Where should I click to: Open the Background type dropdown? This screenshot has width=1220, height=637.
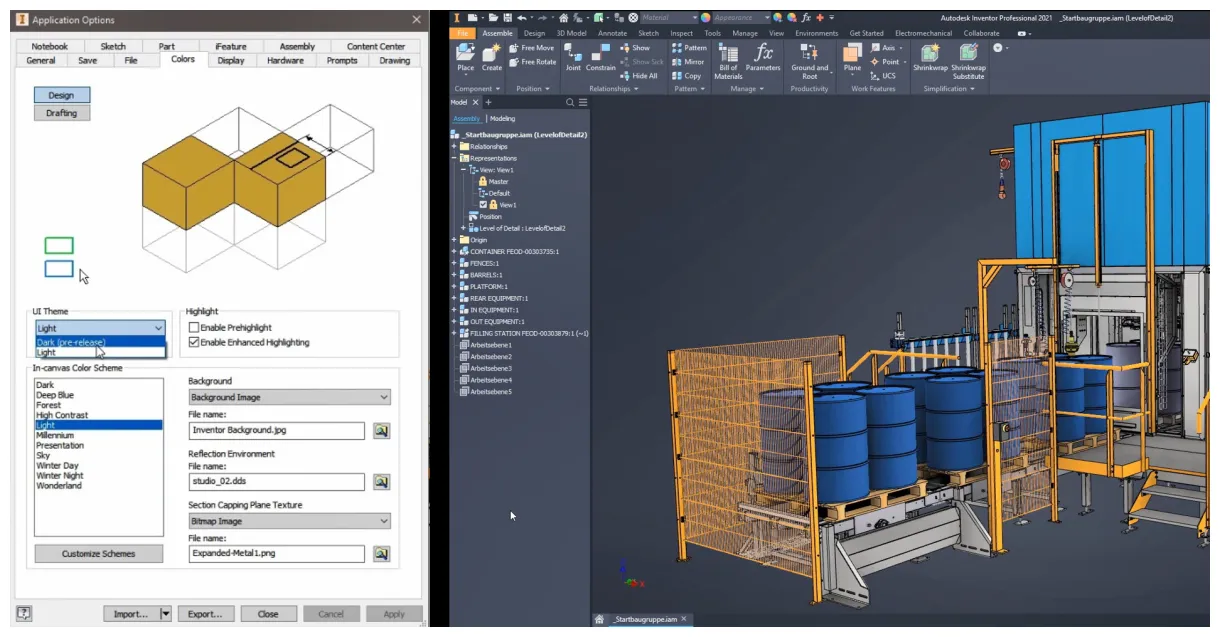[x=288, y=397]
